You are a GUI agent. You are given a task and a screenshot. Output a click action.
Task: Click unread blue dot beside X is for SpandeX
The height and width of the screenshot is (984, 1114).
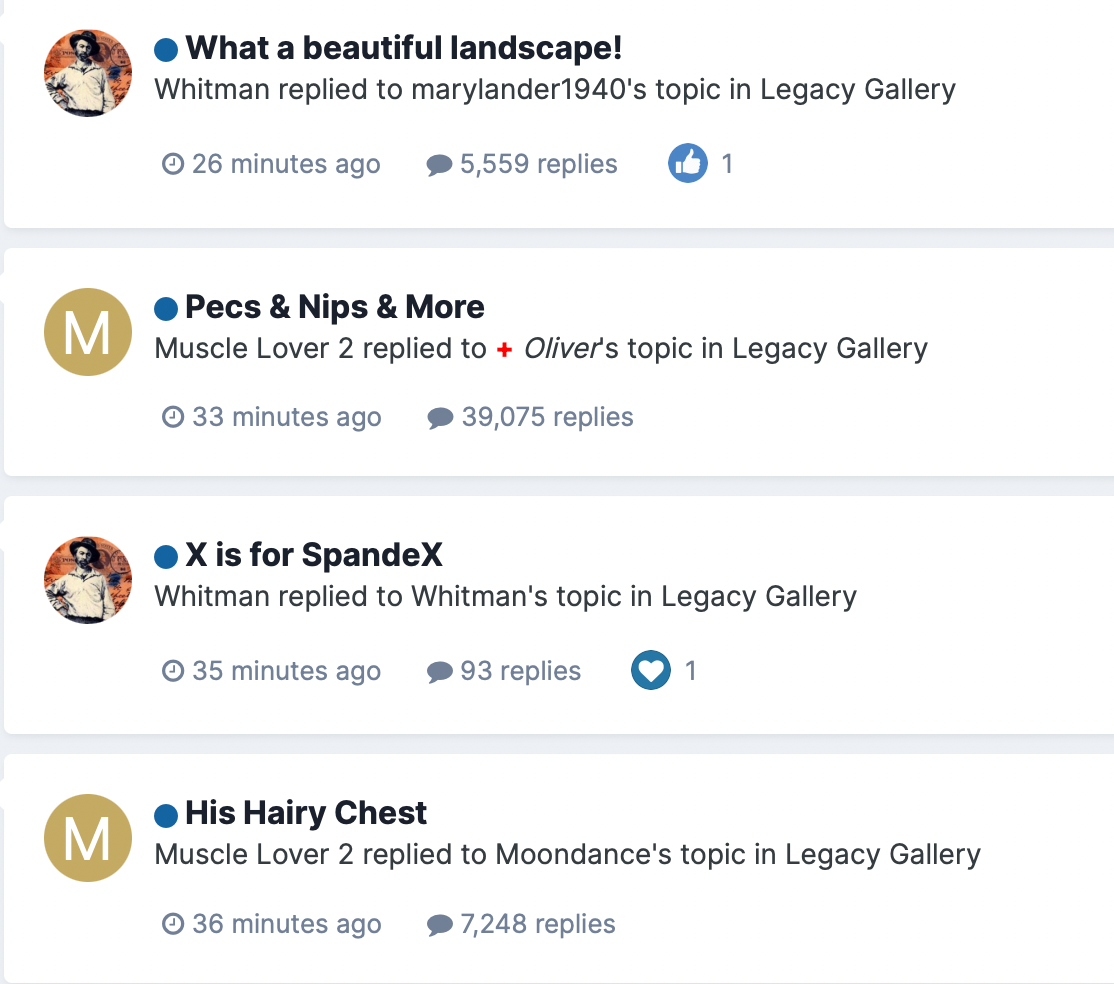click(166, 556)
